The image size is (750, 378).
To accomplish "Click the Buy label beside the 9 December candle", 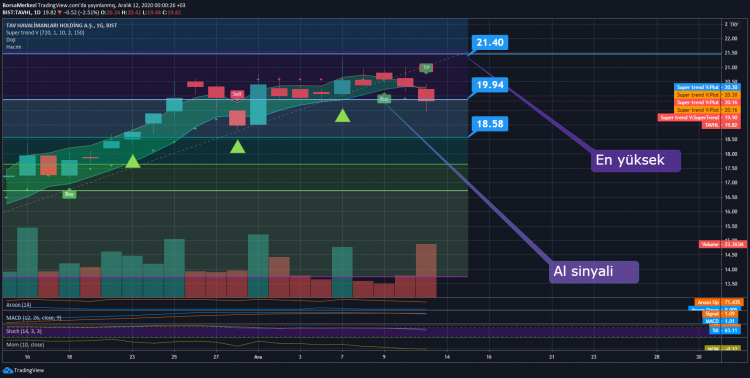I will pyautogui.click(x=384, y=99).
